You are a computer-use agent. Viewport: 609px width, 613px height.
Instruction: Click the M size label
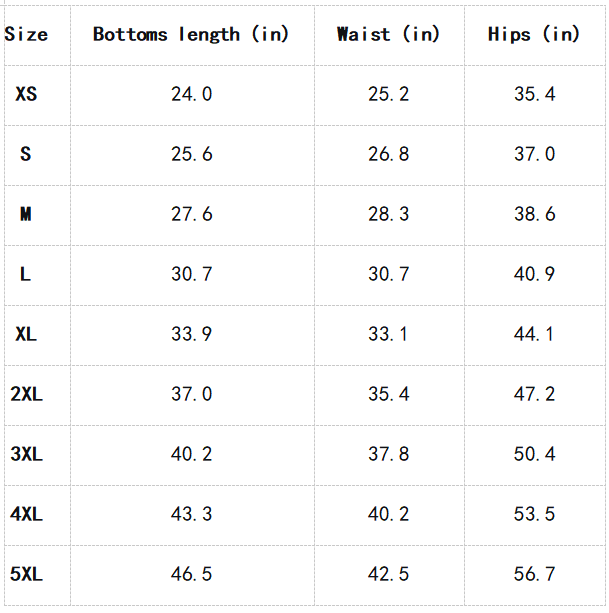point(26,214)
